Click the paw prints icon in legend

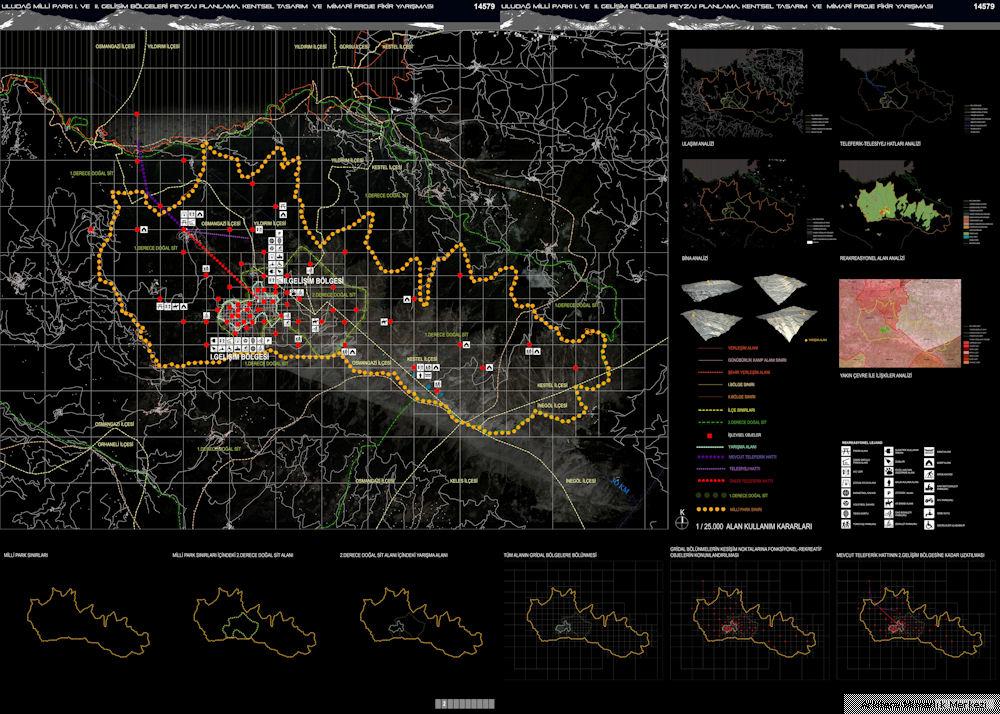pos(889,471)
